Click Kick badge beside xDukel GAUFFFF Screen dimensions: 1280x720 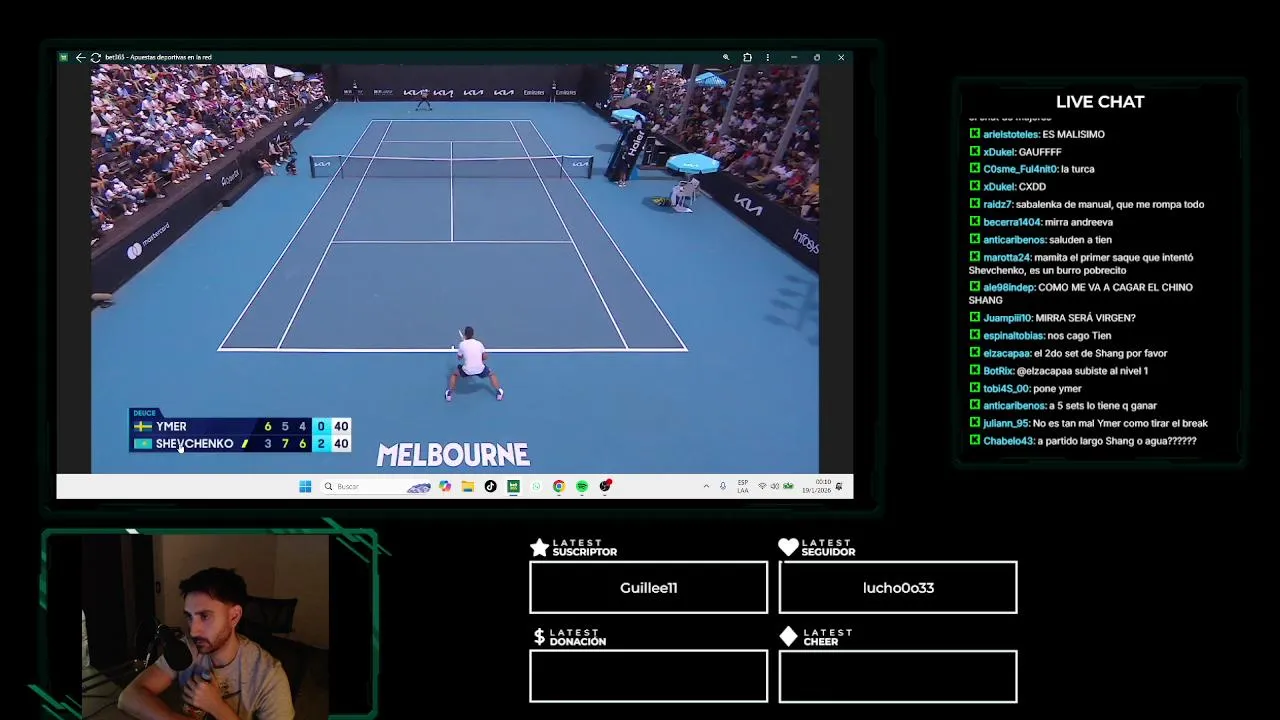[974, 152]
